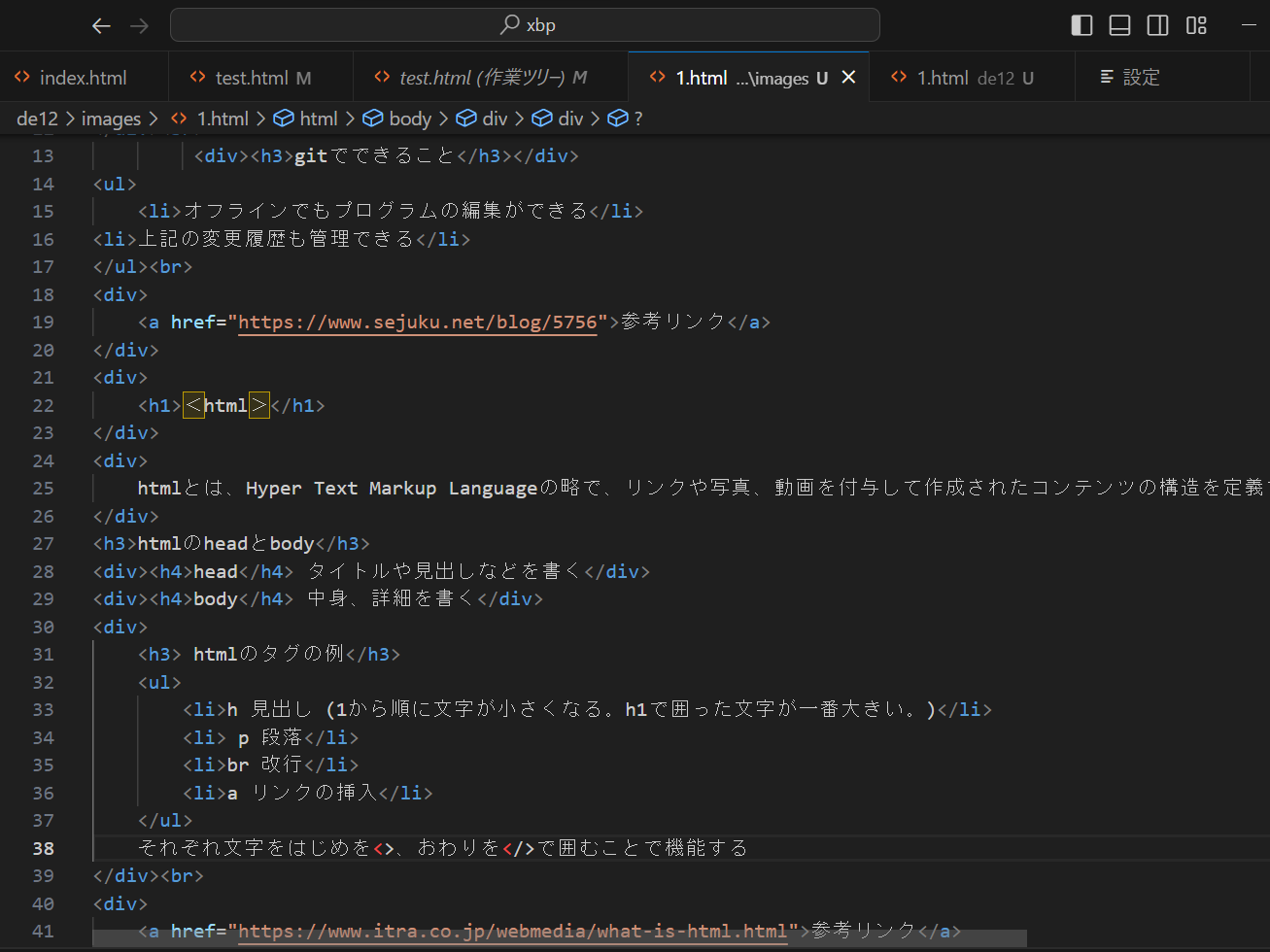Viewport: 1270px width, 952px height.
Task: Click the forward navigation arrow
Action: (140, 26)
